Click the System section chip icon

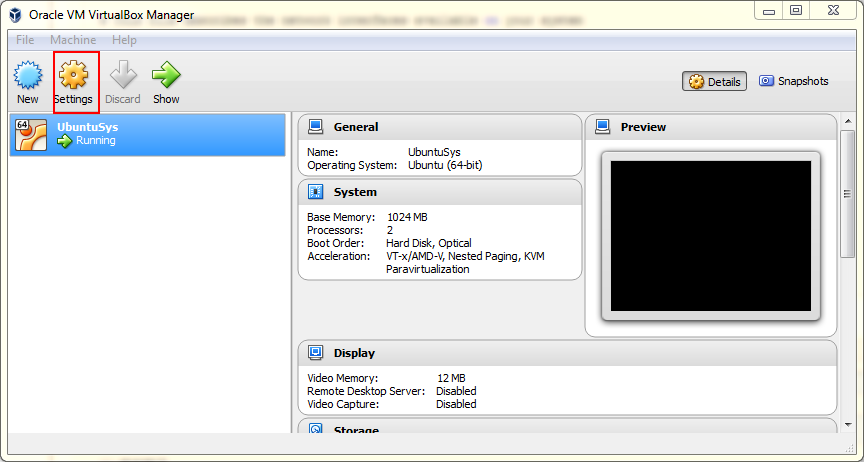pyautogui.click(x=316, y=192)
